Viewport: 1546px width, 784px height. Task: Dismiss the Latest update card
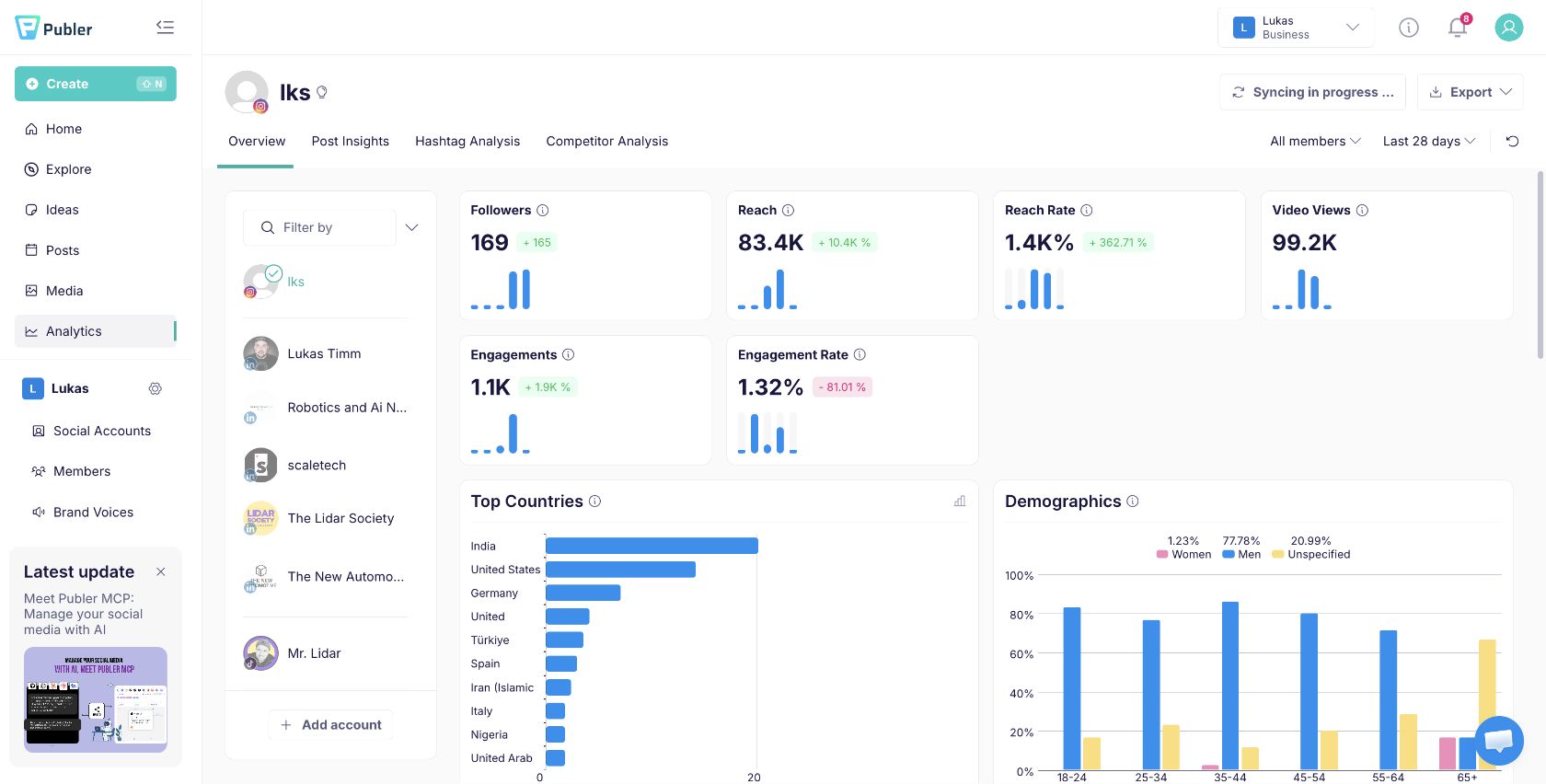pos(161,571)
